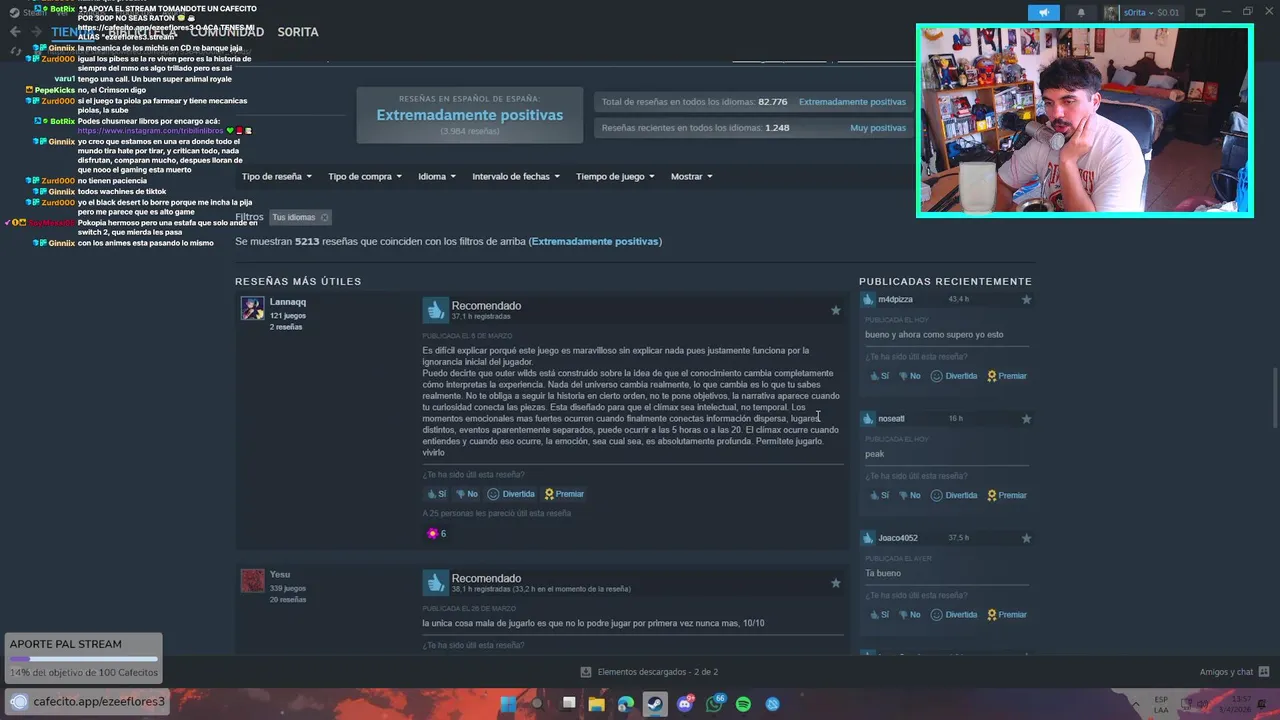Vote No on noseatl's review
Screen dimensions: 1280x720
click(x=909, y=495)
